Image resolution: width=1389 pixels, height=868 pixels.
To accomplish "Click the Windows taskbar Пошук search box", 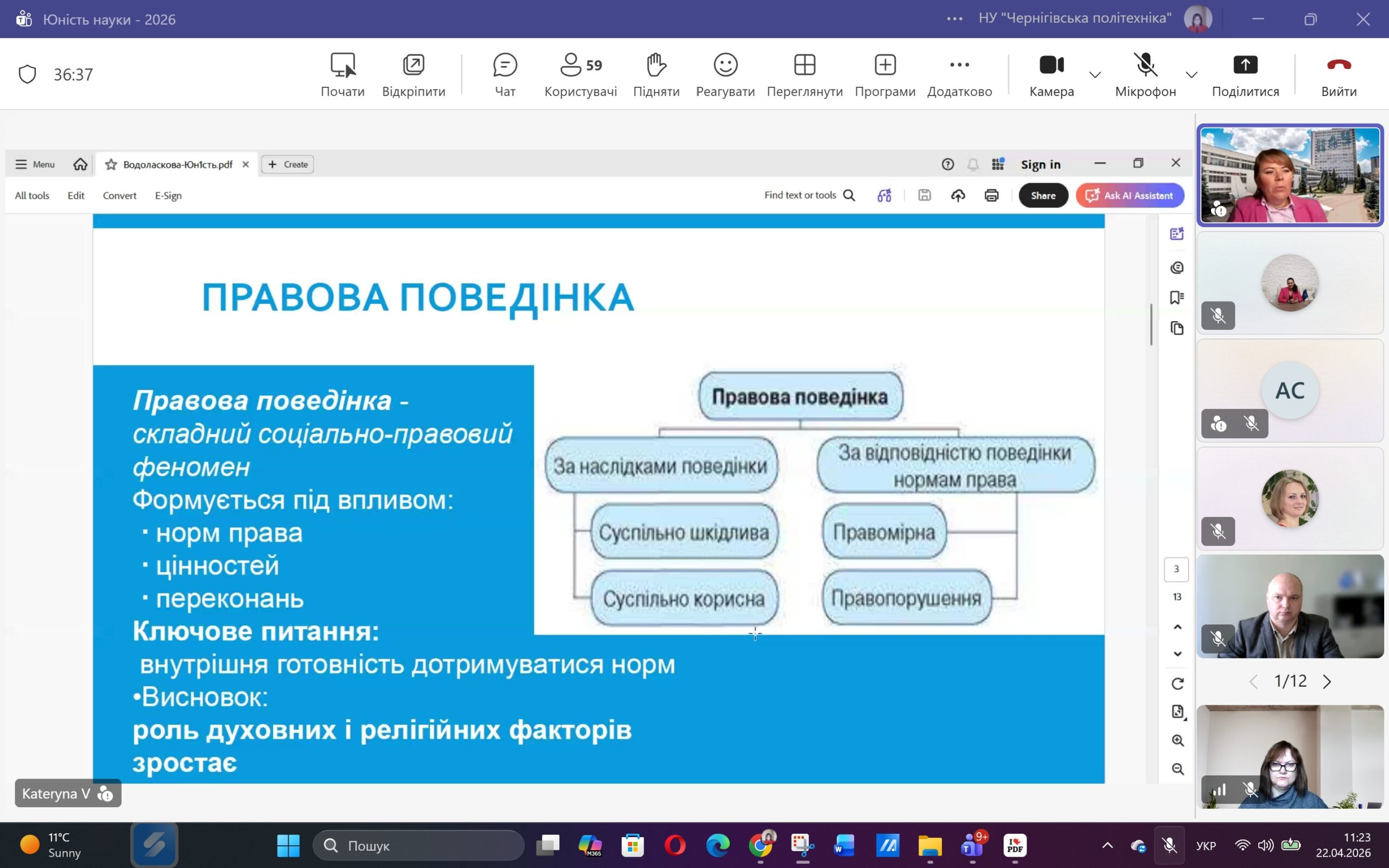I will click(419, 845).
